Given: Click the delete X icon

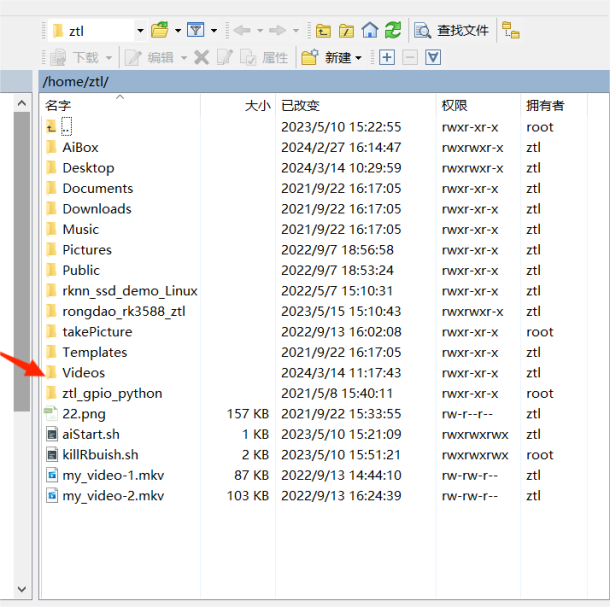Looking at the screenshot, I should pos(202,58).
